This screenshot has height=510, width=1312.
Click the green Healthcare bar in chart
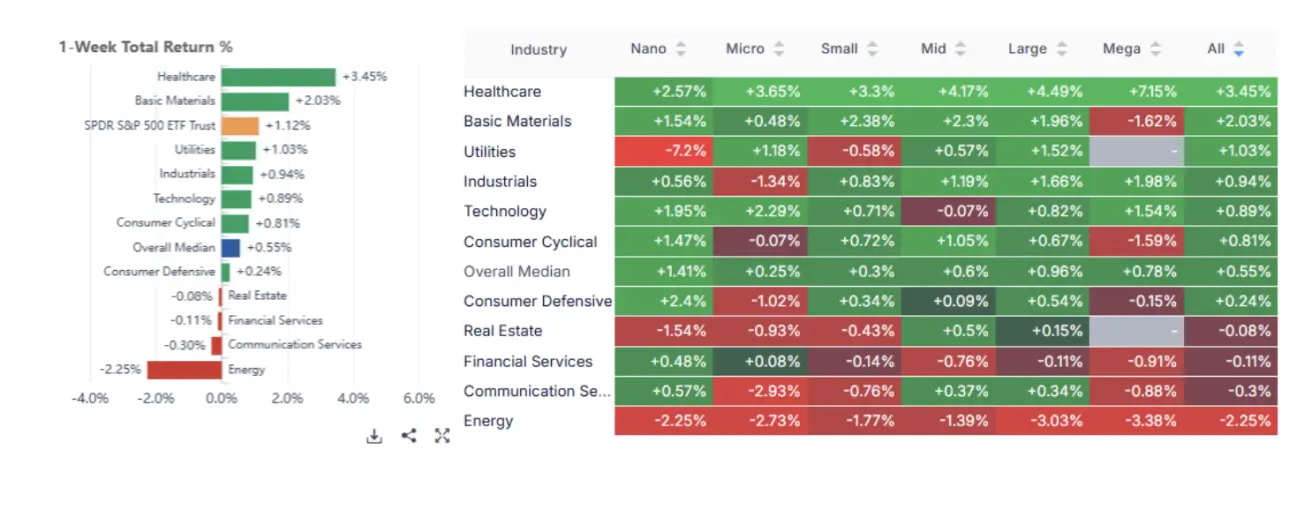pyautogui.click(x=278, y=77)
